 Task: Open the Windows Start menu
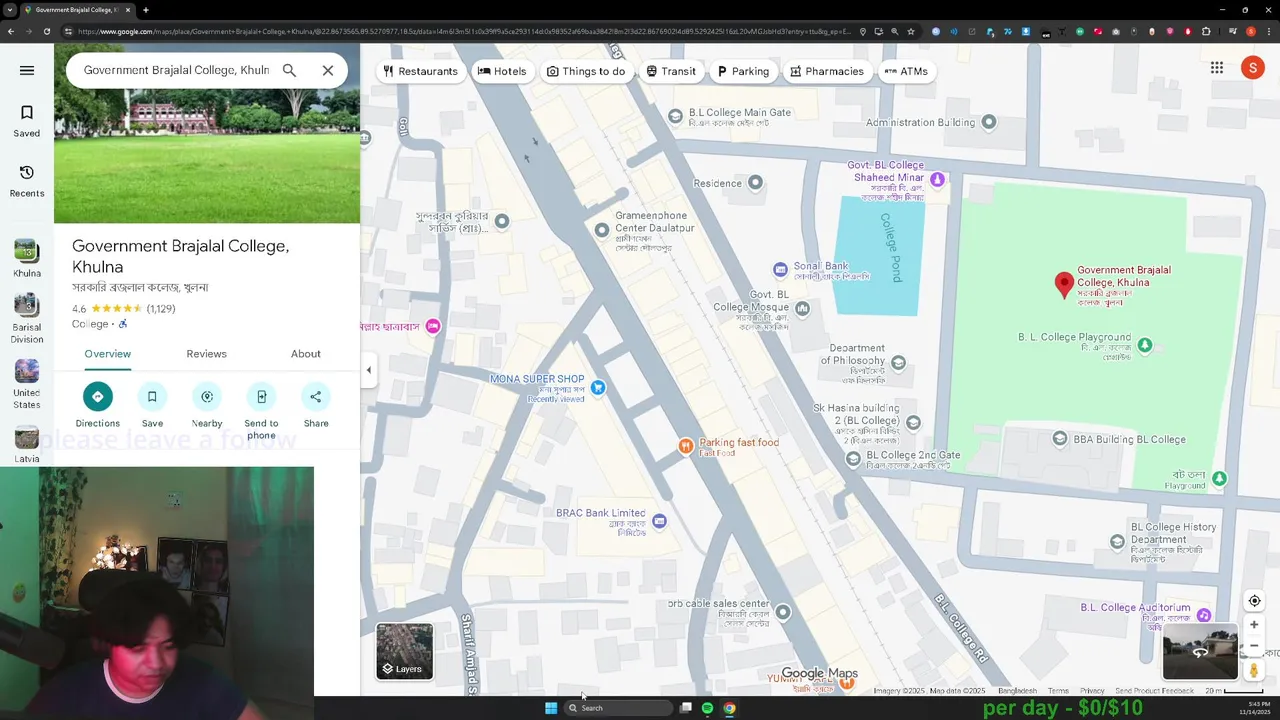pyautogui.click(x=550, y=708)
